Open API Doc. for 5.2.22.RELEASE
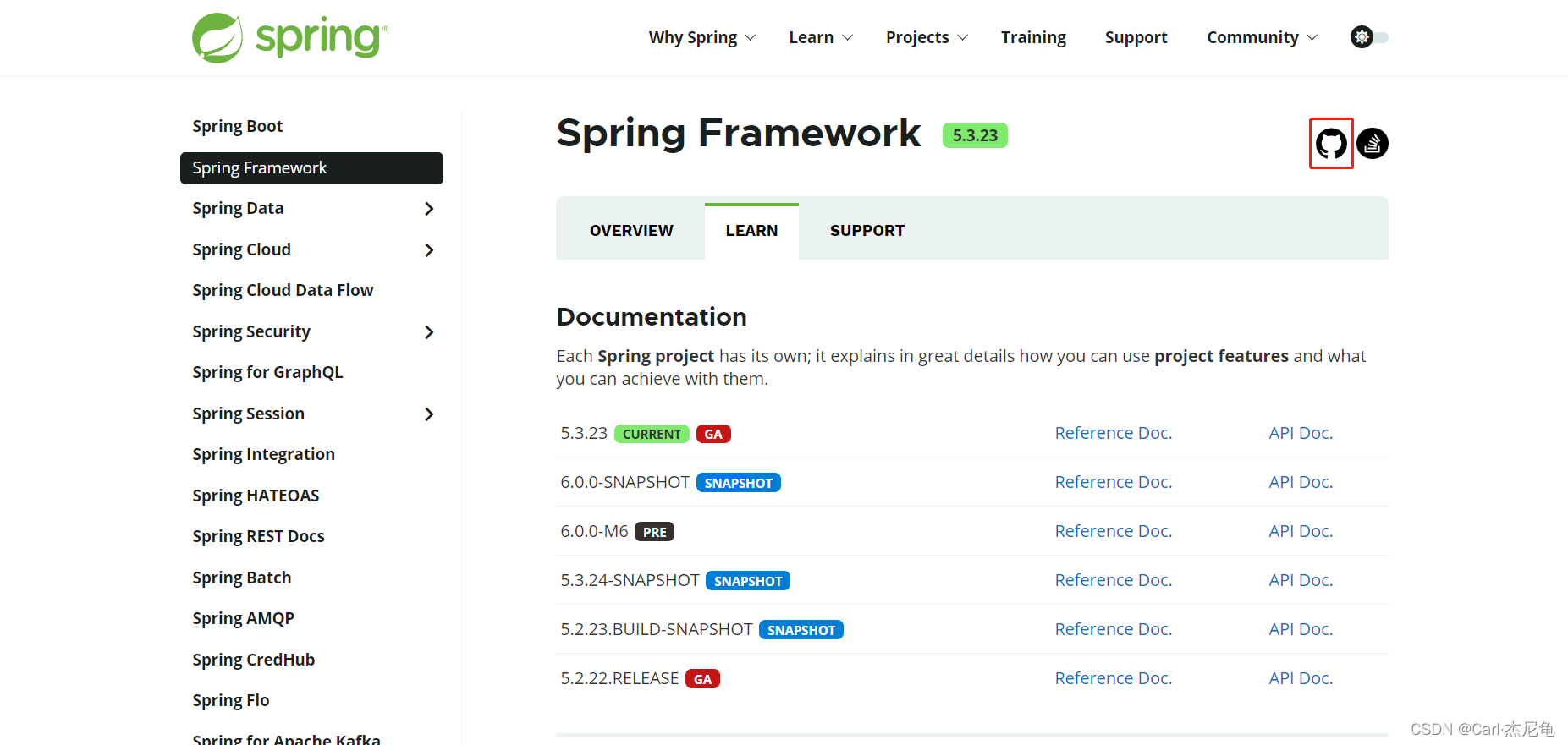The width and height of the screenshot is (1568, 745). 1301,678
